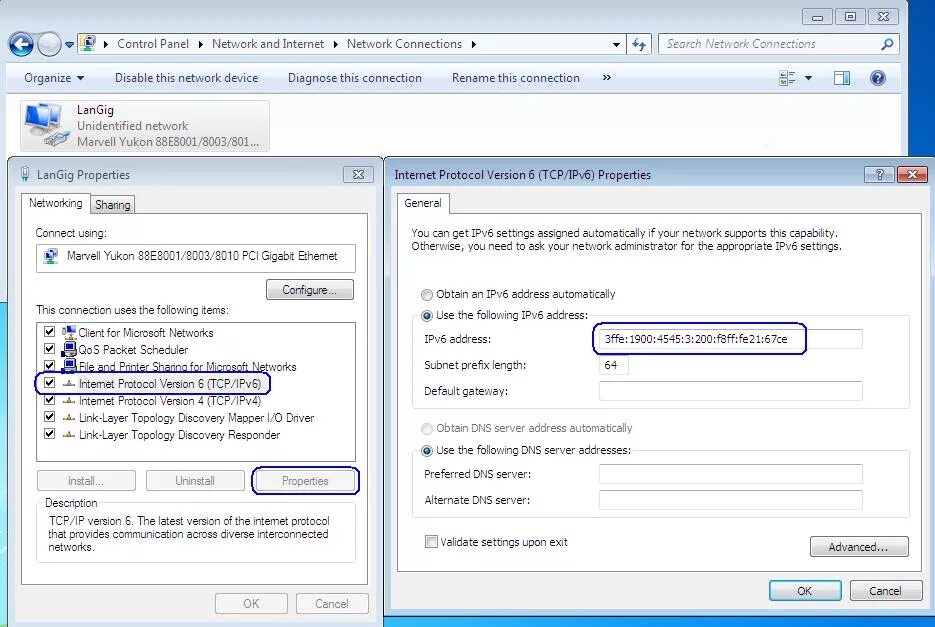Toggle Internet Protocol Version 4 checkbox
This screenshot has width=935, height=627.
pyautogui.click(x=49, y=400)
